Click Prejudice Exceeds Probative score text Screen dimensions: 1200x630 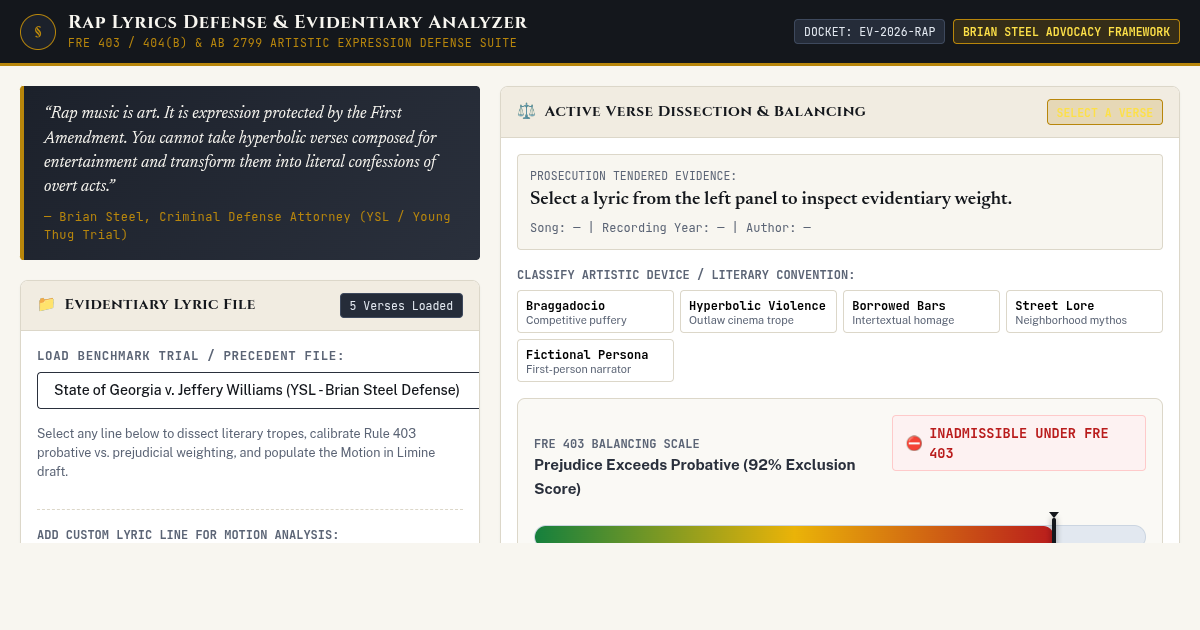coord(695,477)
